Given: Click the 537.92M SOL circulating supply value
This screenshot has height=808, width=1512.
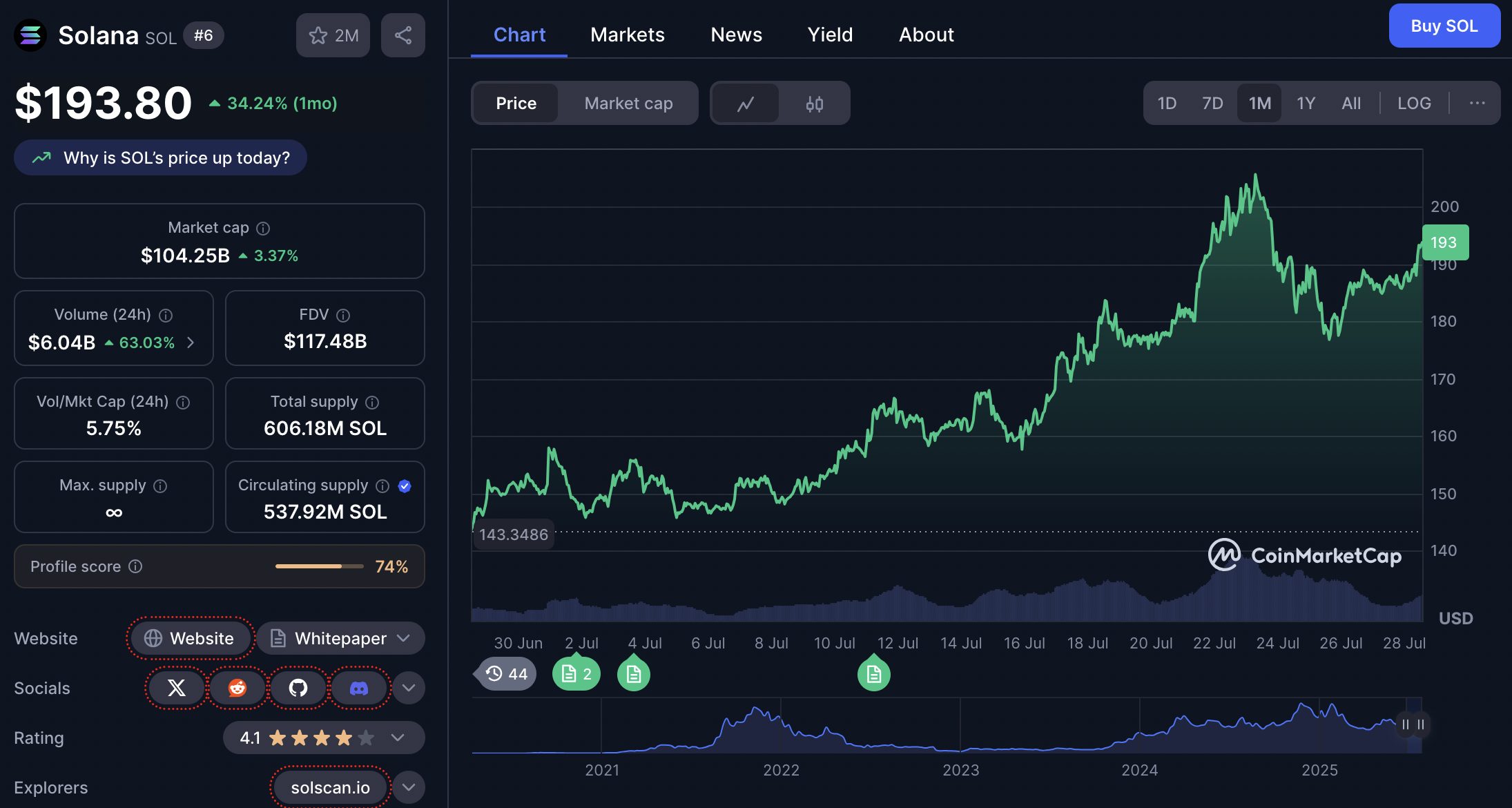Looking at the screenshot, I should coord(325,512).
